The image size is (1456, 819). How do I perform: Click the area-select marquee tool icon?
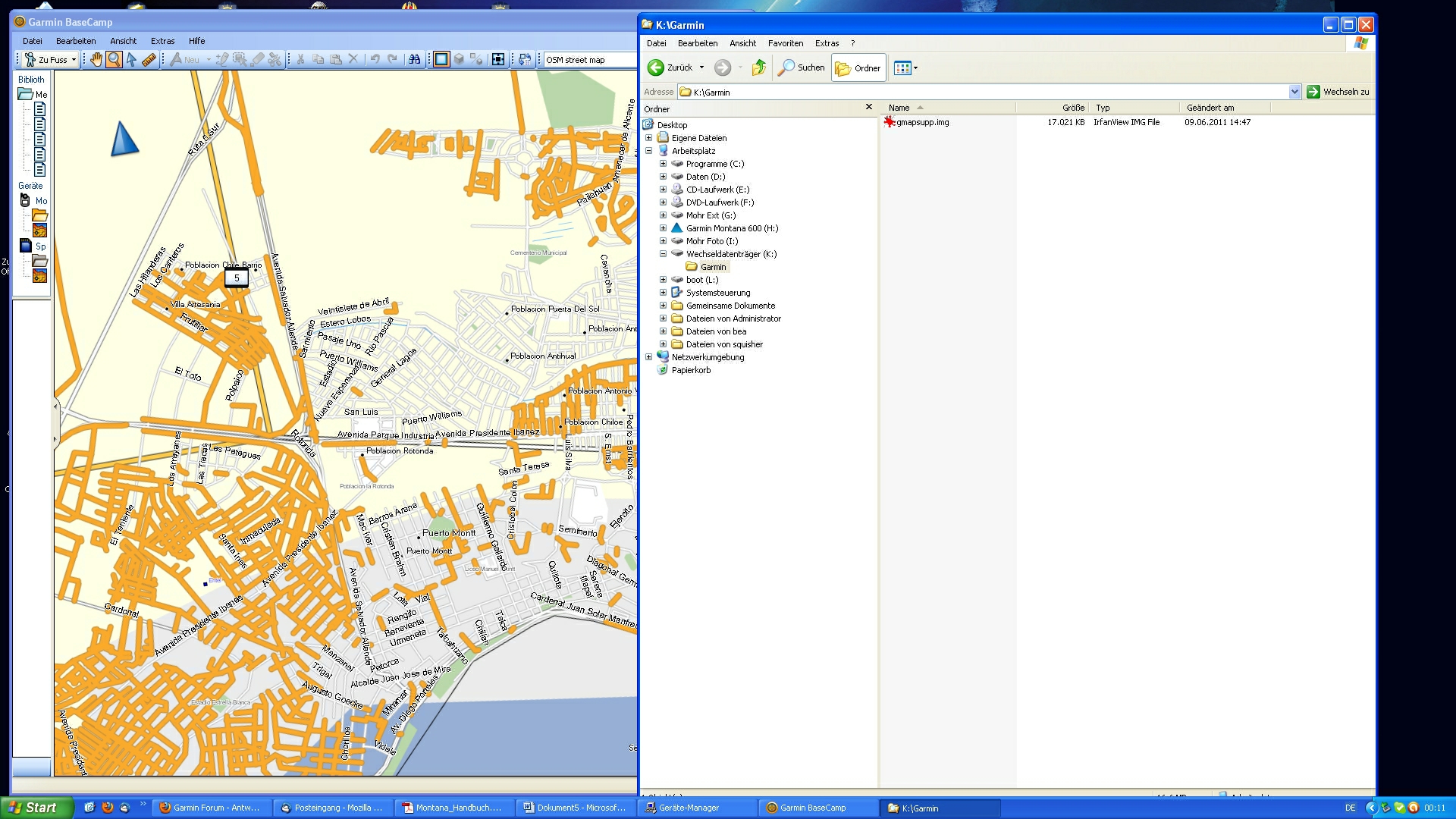pyautogui.click(x=240, y=60)
